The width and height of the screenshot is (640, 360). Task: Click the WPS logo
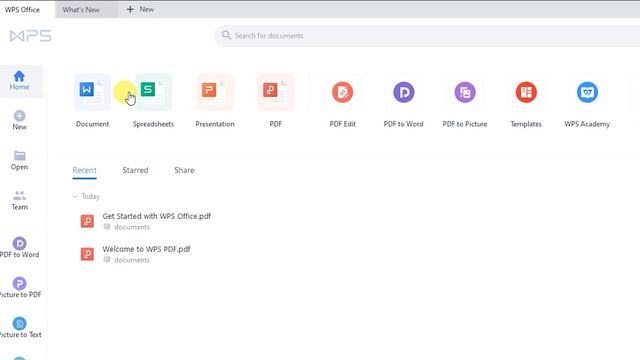[31, 36]
